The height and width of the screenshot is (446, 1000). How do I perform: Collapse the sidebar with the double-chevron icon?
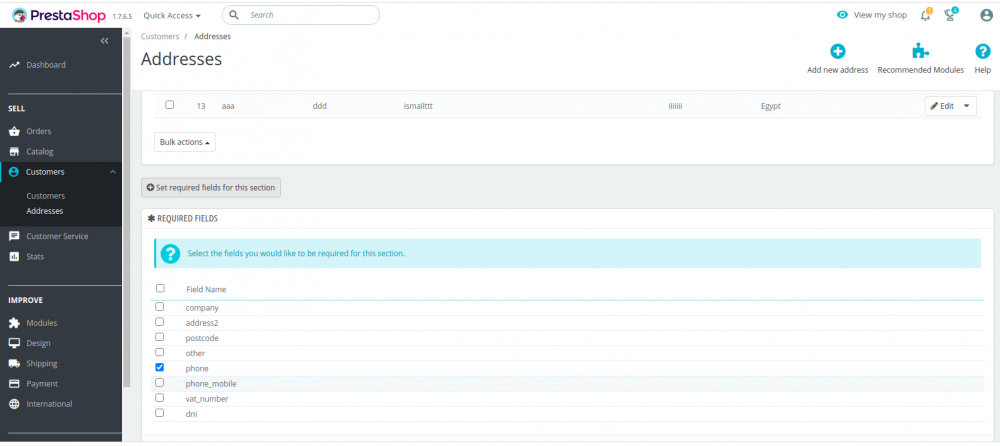tap(105, 41)
